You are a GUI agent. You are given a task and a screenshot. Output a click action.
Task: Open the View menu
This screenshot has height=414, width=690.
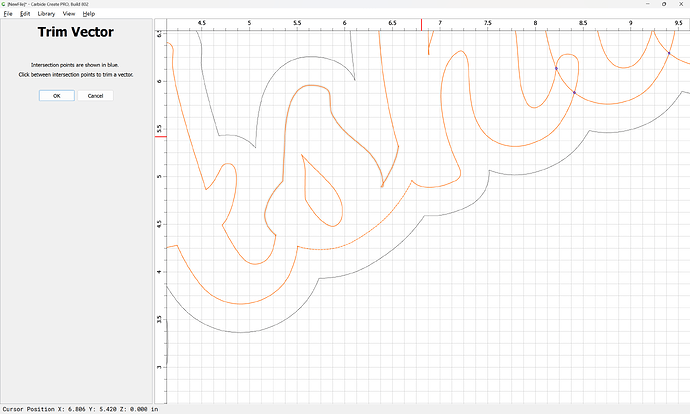point(69,14)
